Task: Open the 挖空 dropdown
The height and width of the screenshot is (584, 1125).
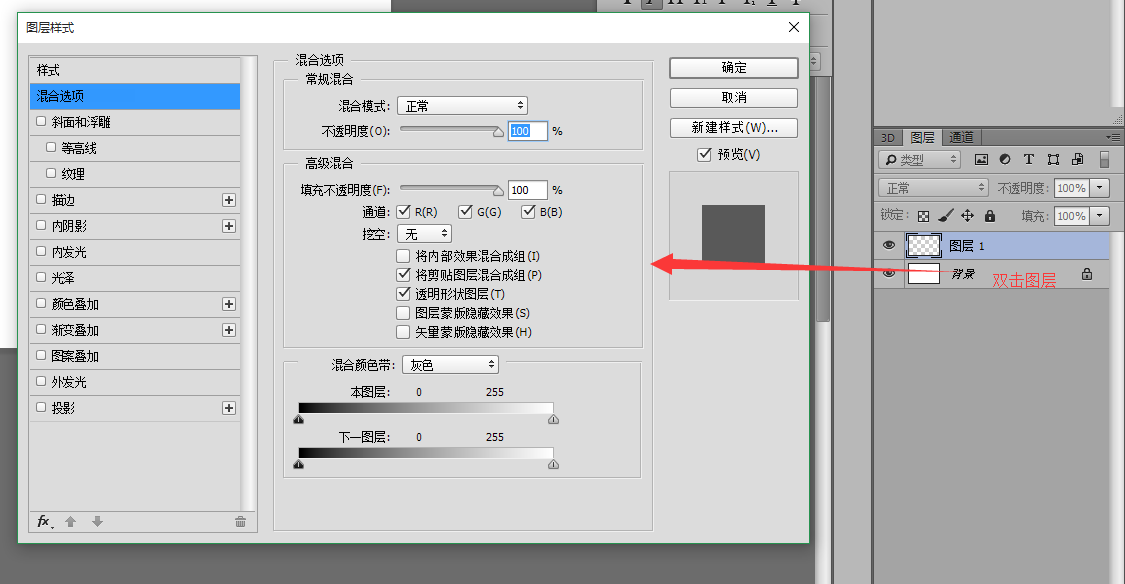Action: pyautogui.click(x=424, y=234)
